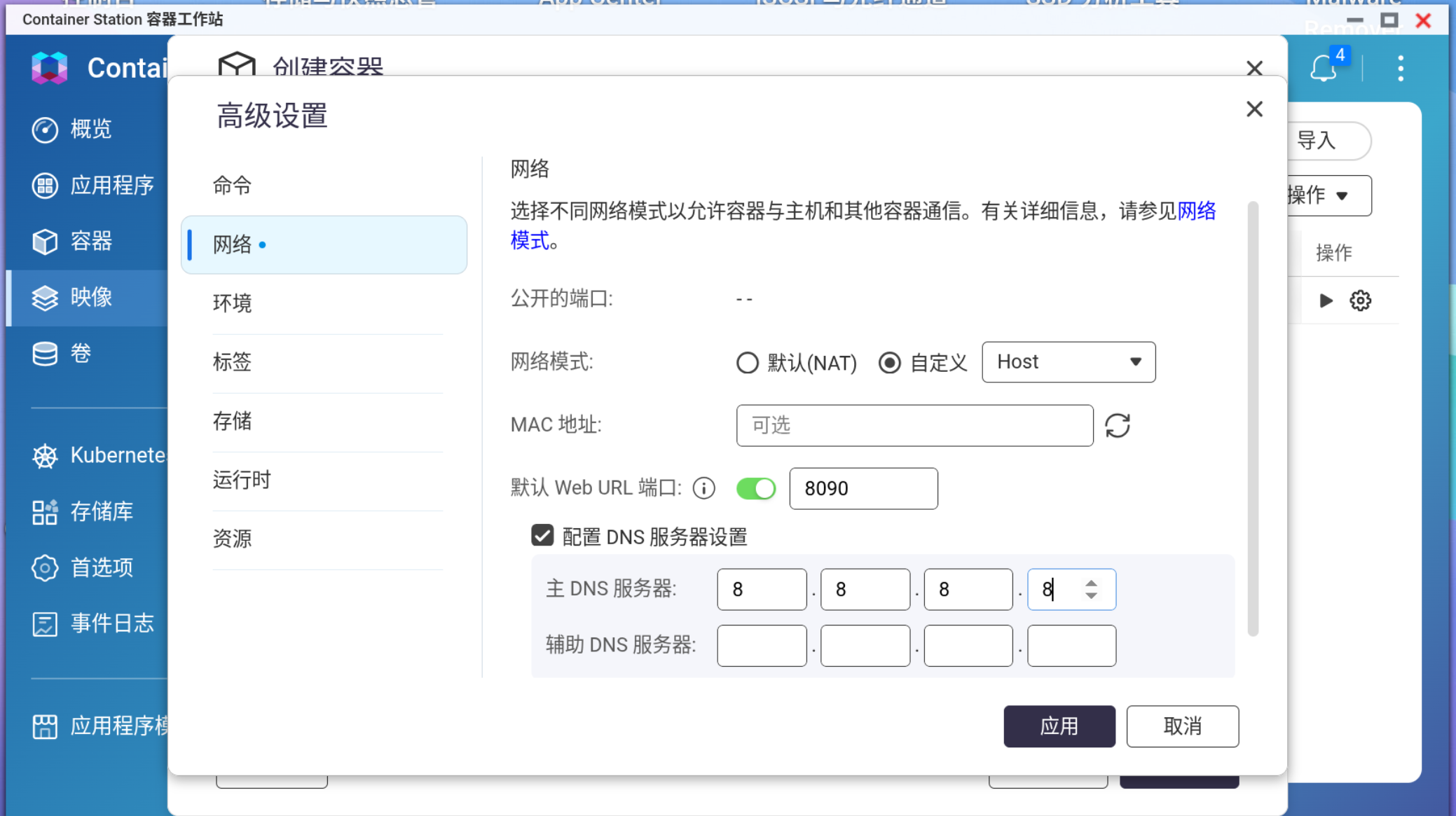
Task: Click the 应用 button
Action: click(1059, 726)
